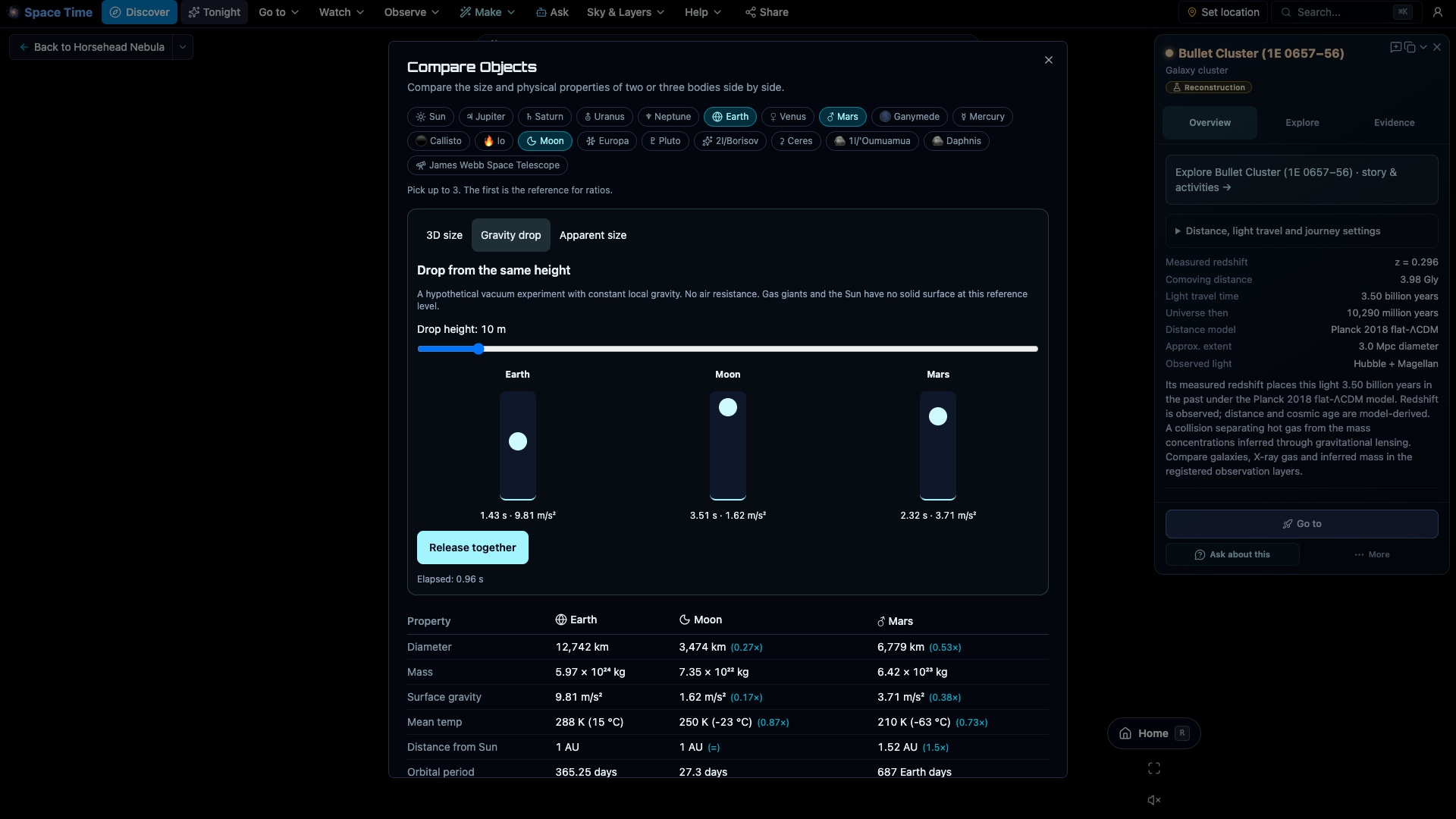Click Set location button
The height and width of the screenshot is (819, 1456).
(x=1222, y=12)
